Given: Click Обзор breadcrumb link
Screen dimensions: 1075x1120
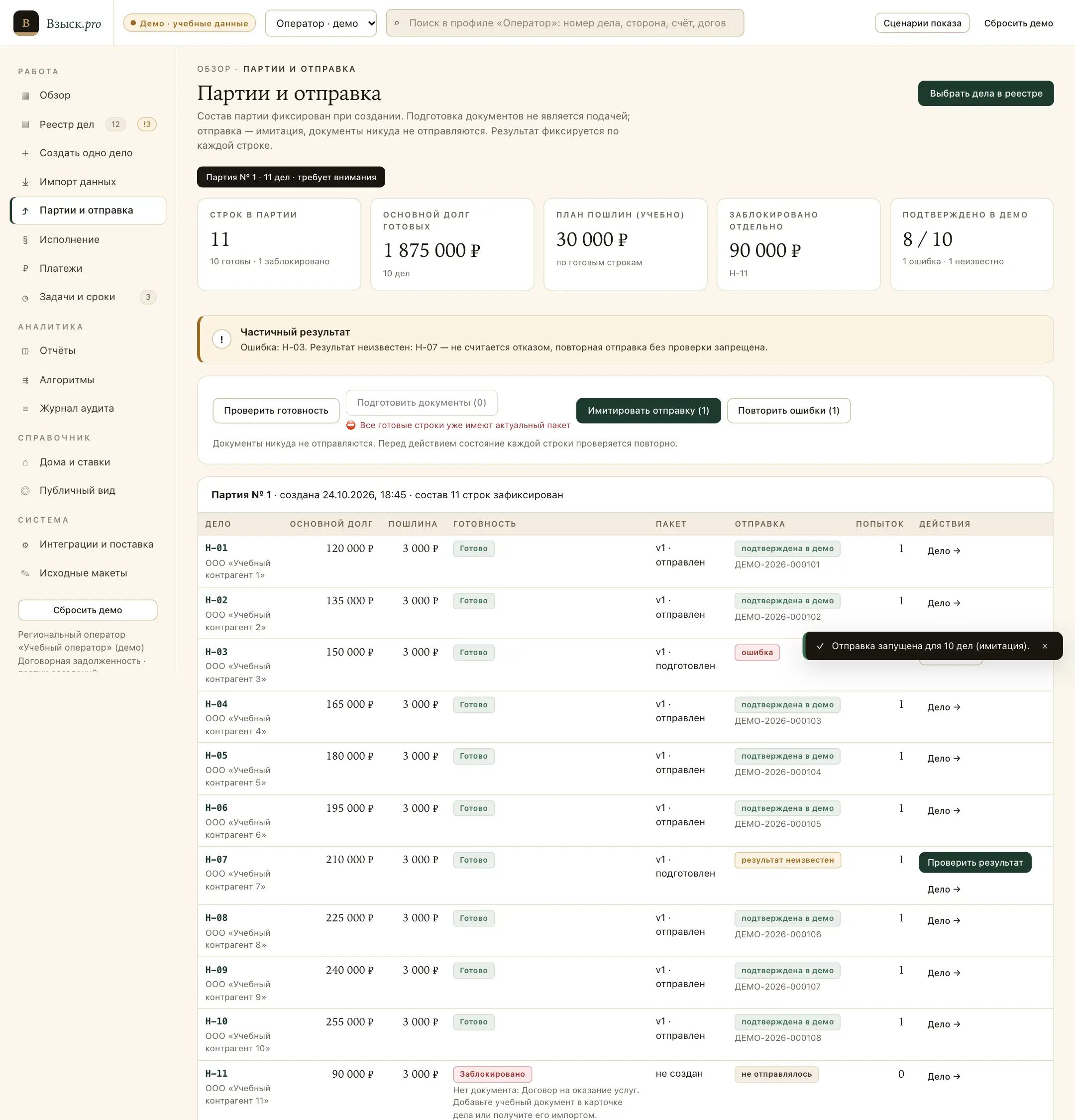Looking at the screenshot, I should coord(214,69).
